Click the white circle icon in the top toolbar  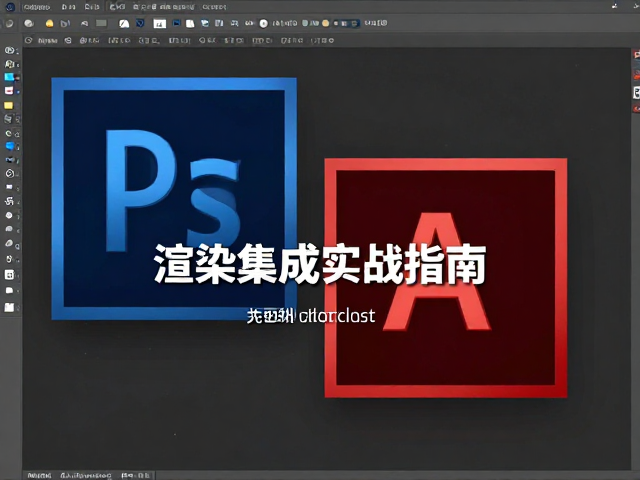(x=264, y=24)
